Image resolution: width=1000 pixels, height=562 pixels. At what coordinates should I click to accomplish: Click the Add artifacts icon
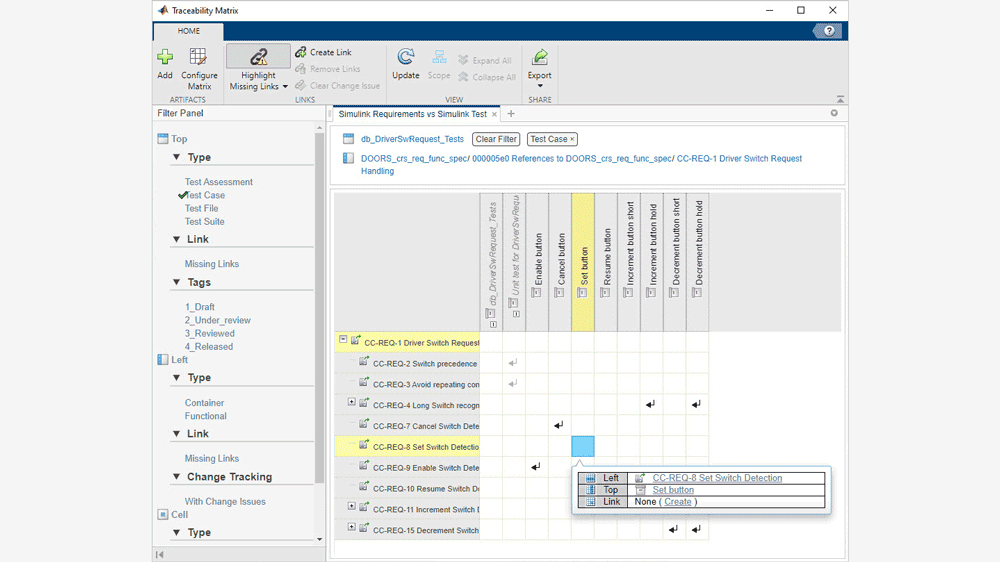pyautogui.click(x=165, y=58)
